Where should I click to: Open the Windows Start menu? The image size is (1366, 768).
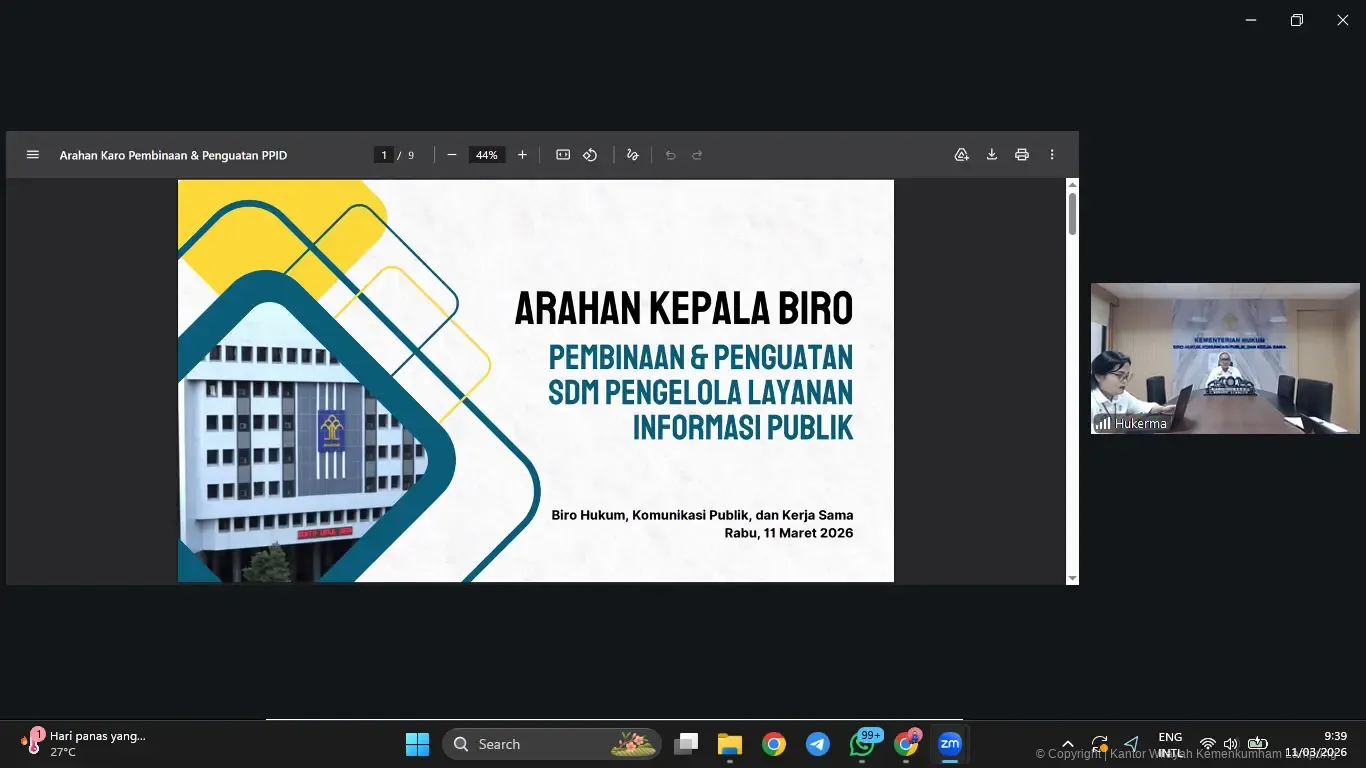coord(417,744)
